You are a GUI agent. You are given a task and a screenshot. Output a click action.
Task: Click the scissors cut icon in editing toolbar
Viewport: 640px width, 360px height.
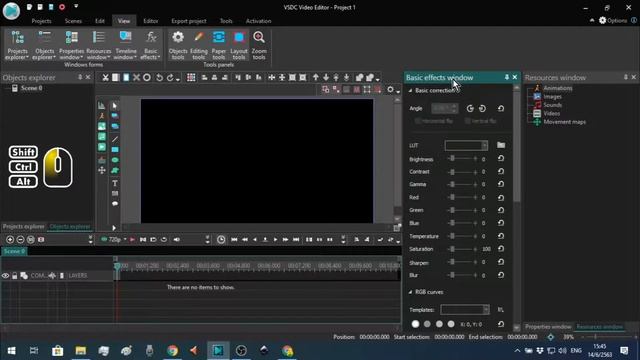coord(105,78)
